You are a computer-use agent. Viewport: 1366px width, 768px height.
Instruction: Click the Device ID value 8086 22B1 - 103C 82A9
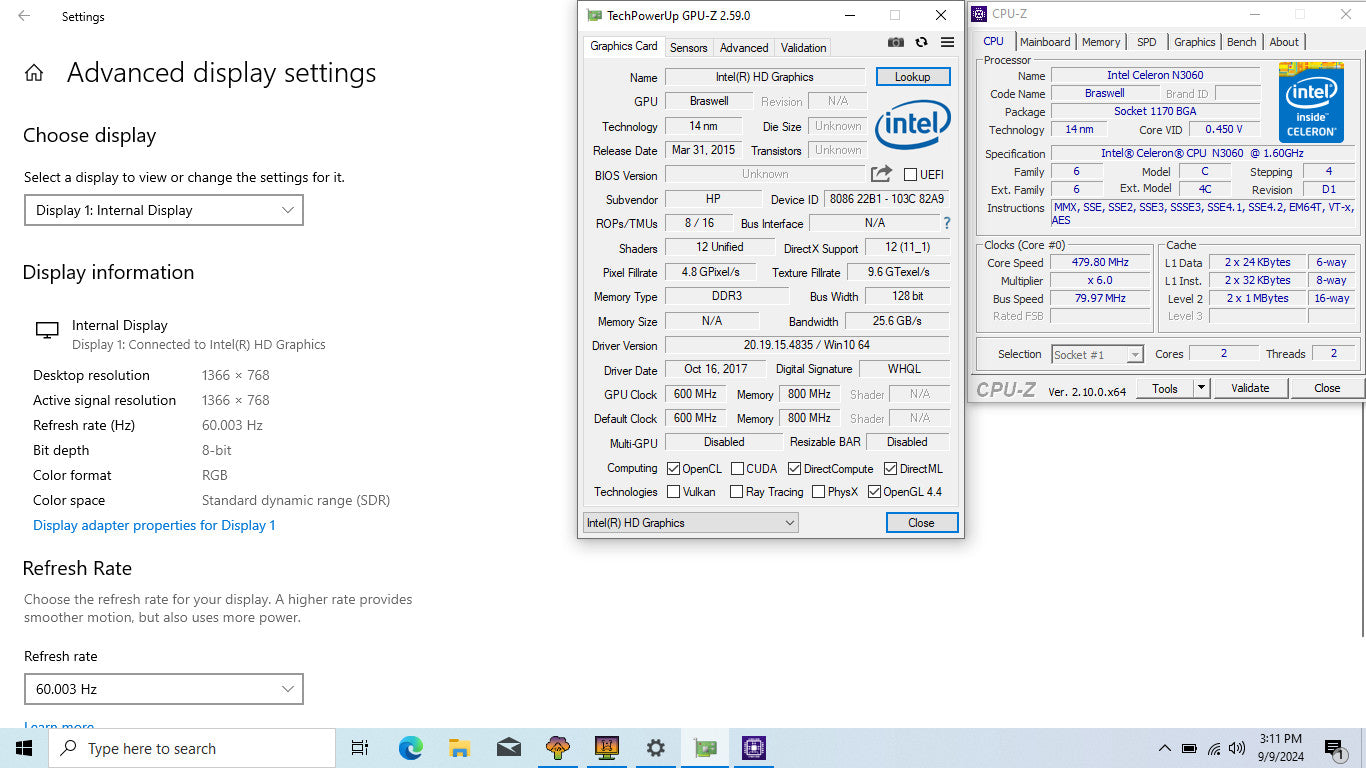[x=886, y=199]
